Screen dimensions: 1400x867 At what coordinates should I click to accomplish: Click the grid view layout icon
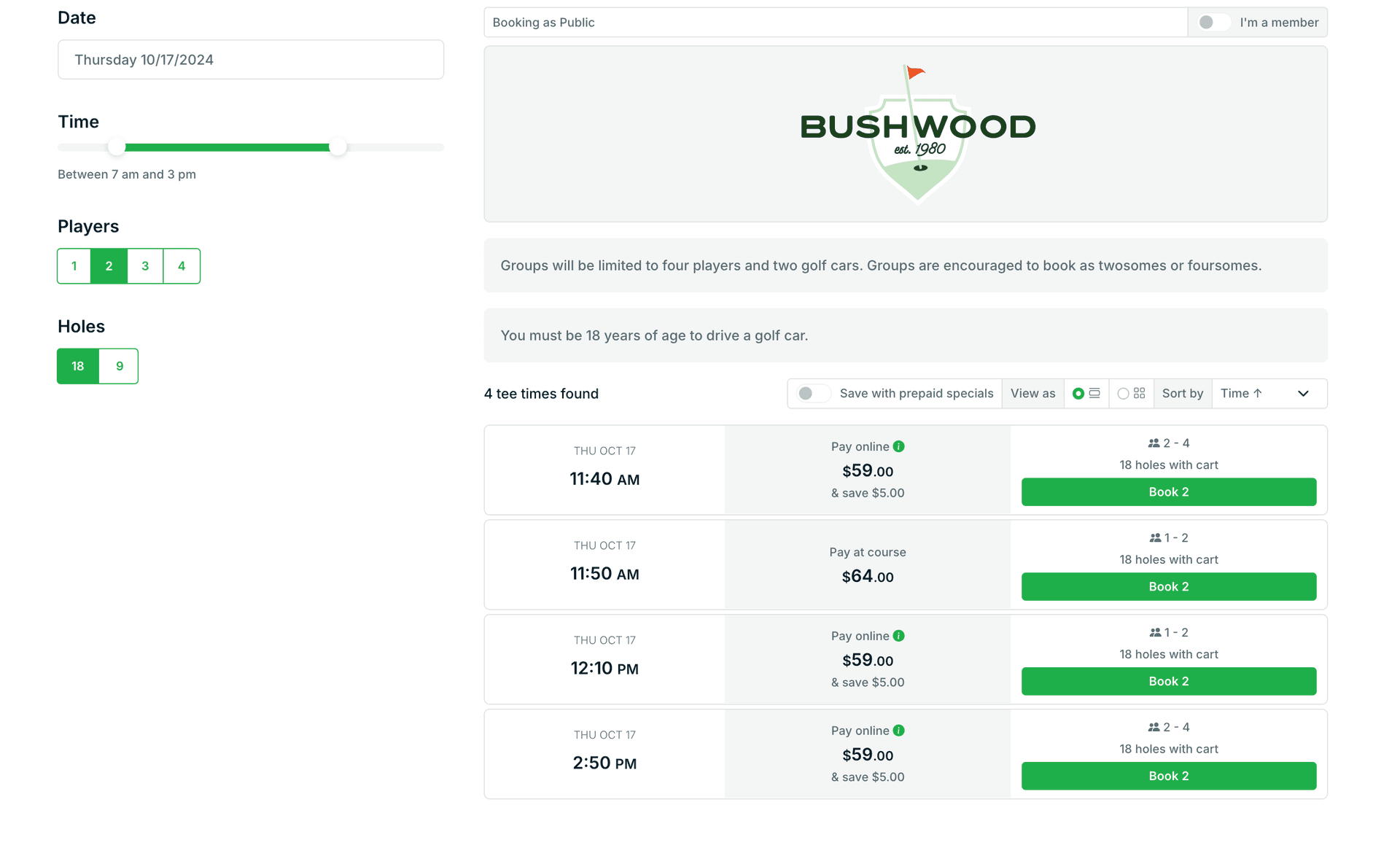pyautogui.click(x=1139, y=393)
